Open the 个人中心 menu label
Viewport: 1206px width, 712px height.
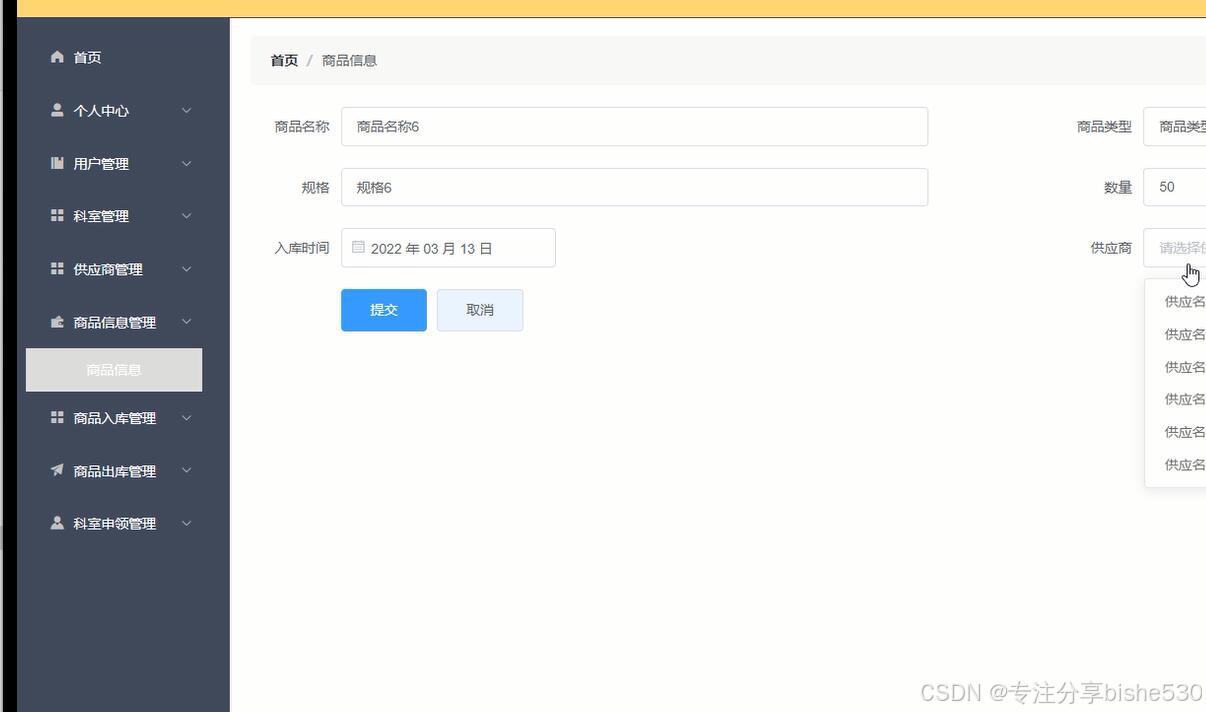coord(101,111)
